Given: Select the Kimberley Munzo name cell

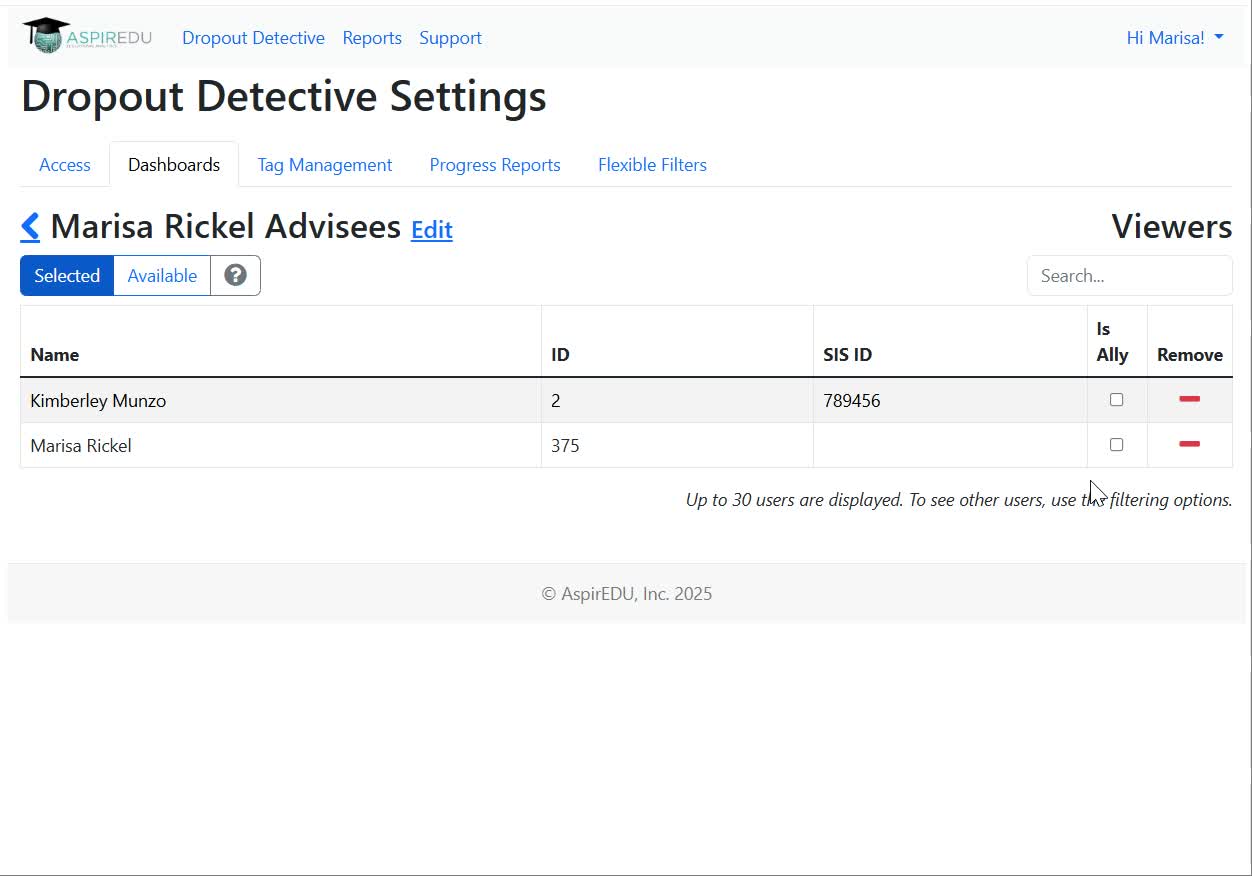Looking at the screenshot, I should 281,400.
